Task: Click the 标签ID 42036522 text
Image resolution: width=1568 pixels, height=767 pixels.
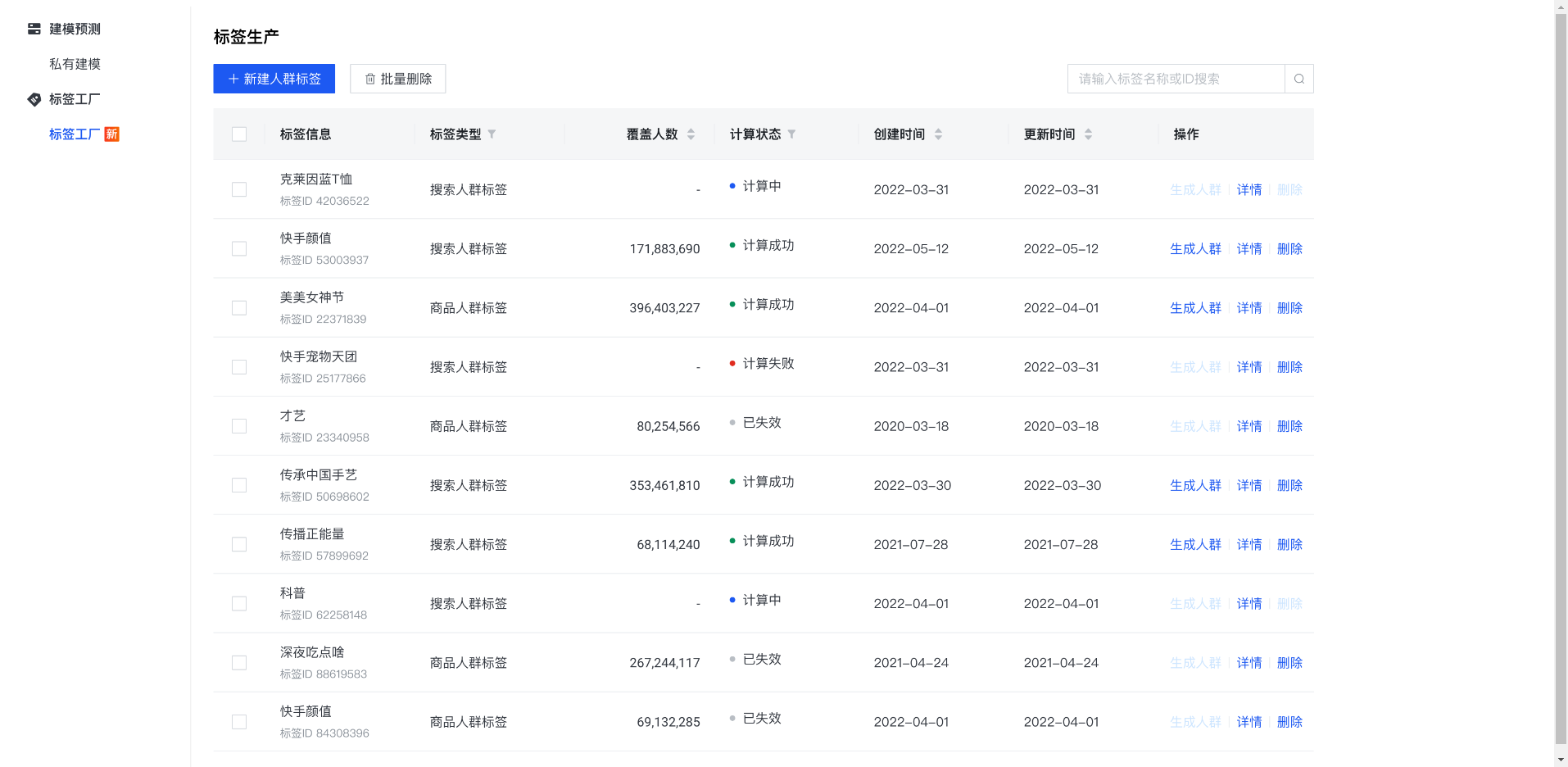Action: [324, 201]
